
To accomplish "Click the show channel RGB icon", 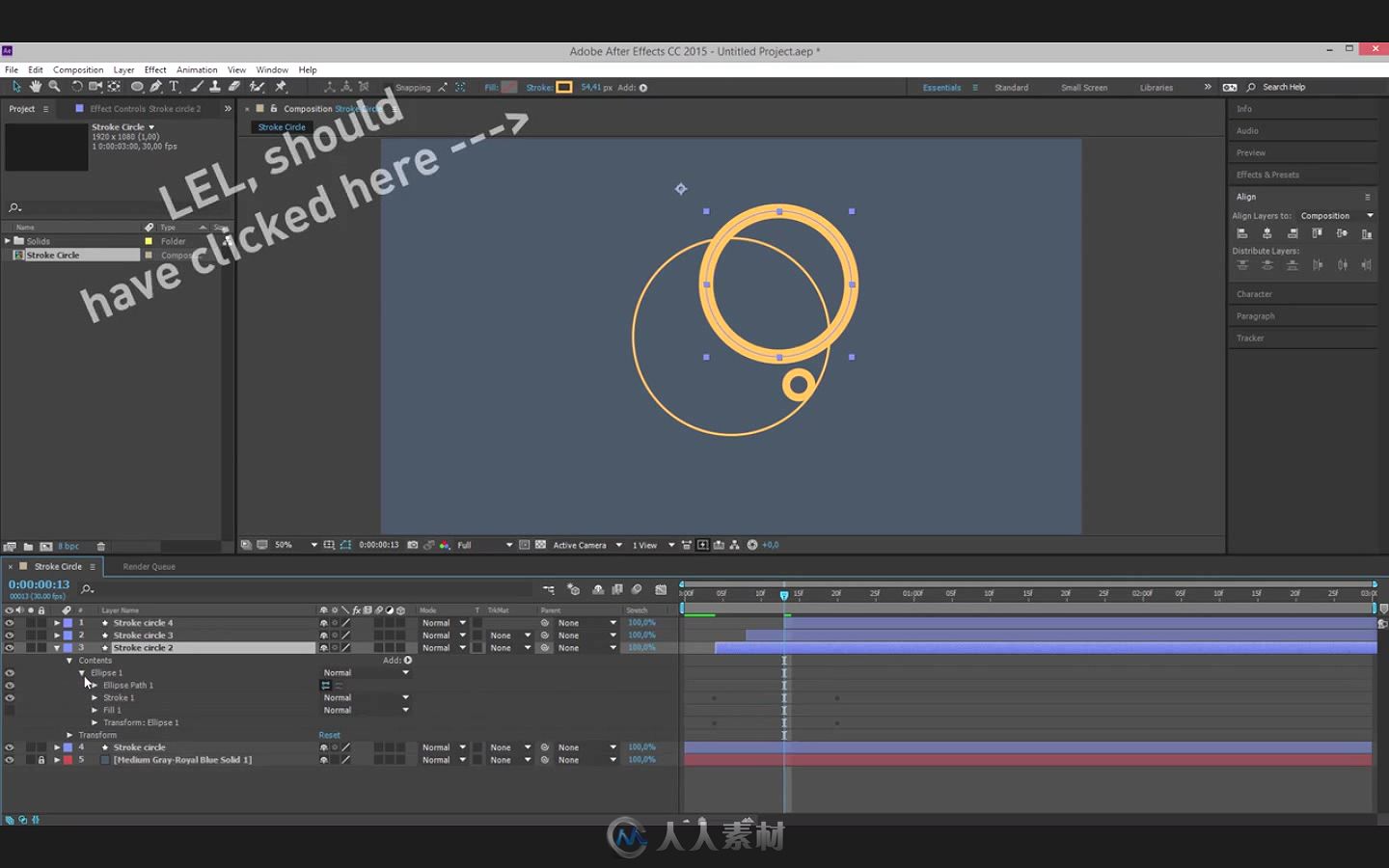I will [x=445, y=545].
